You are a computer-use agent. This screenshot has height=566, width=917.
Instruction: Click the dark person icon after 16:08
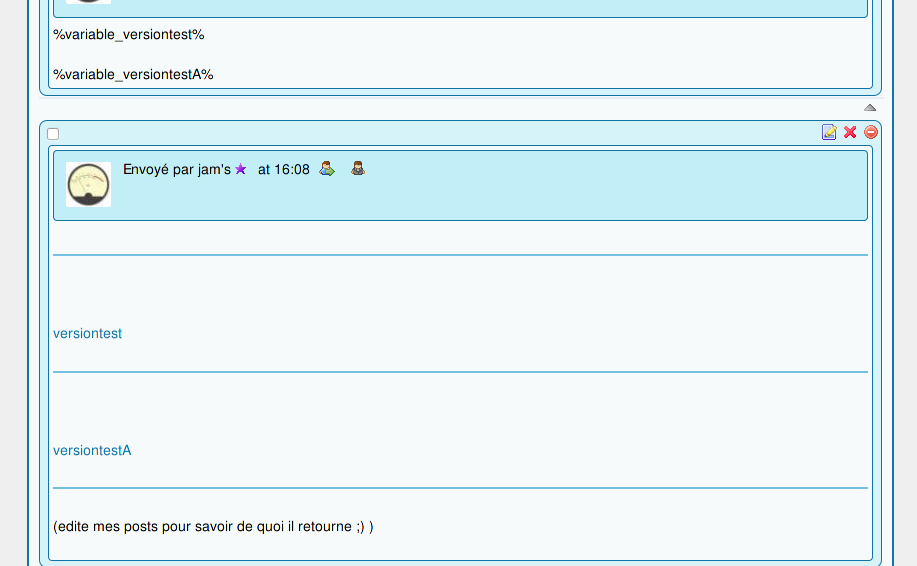click(358, 168)
